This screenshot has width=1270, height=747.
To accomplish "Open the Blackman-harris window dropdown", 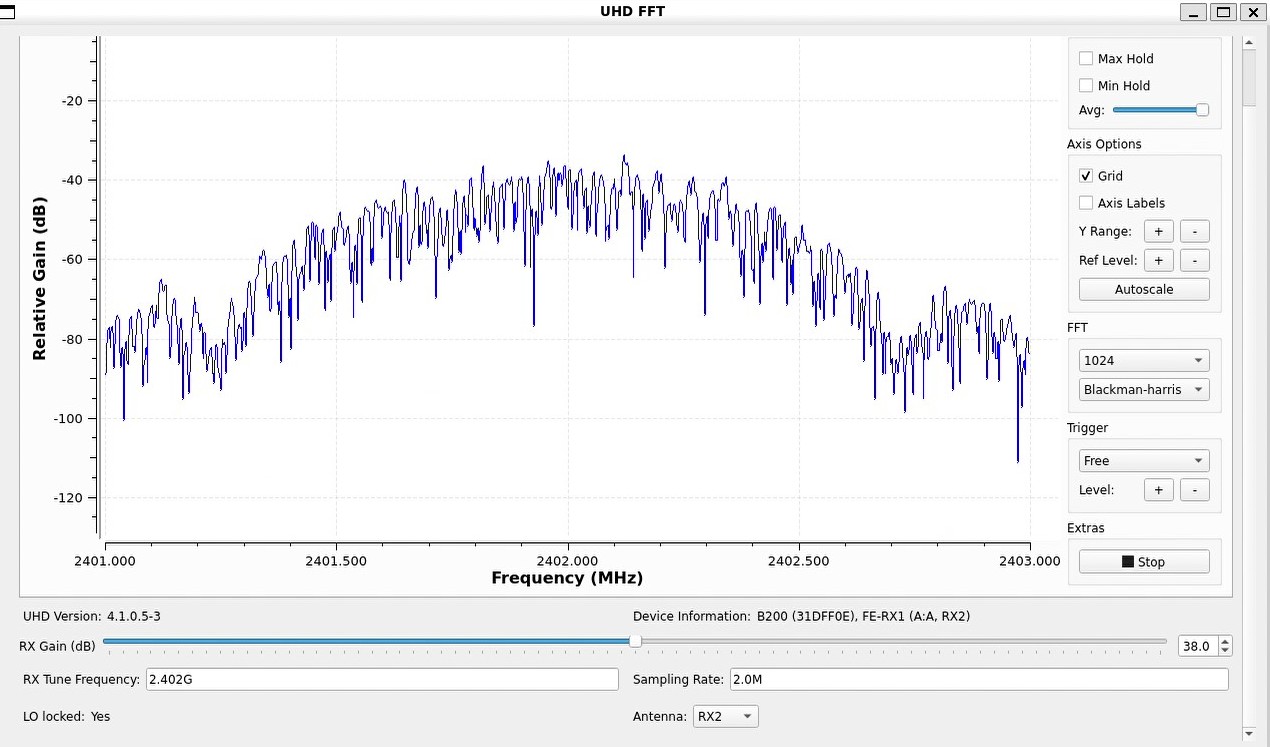I will [x=1144, y=390].
